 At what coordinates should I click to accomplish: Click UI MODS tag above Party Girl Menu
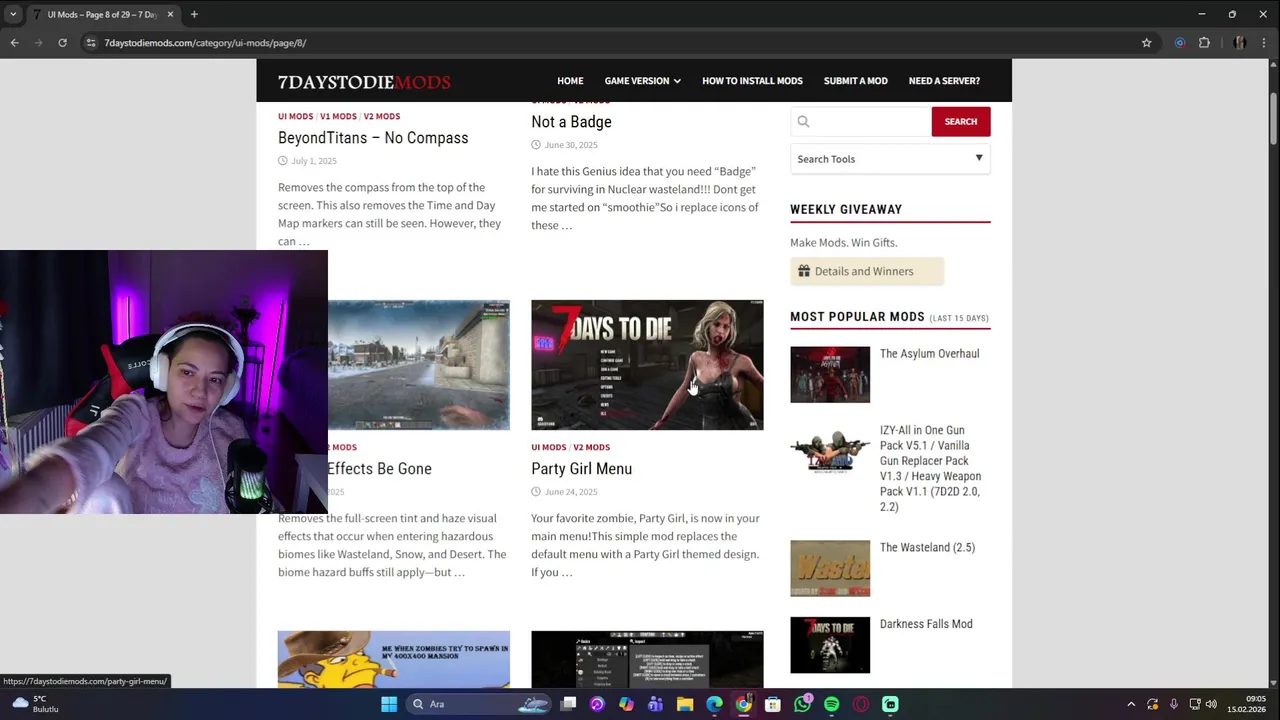pos(548,447)
